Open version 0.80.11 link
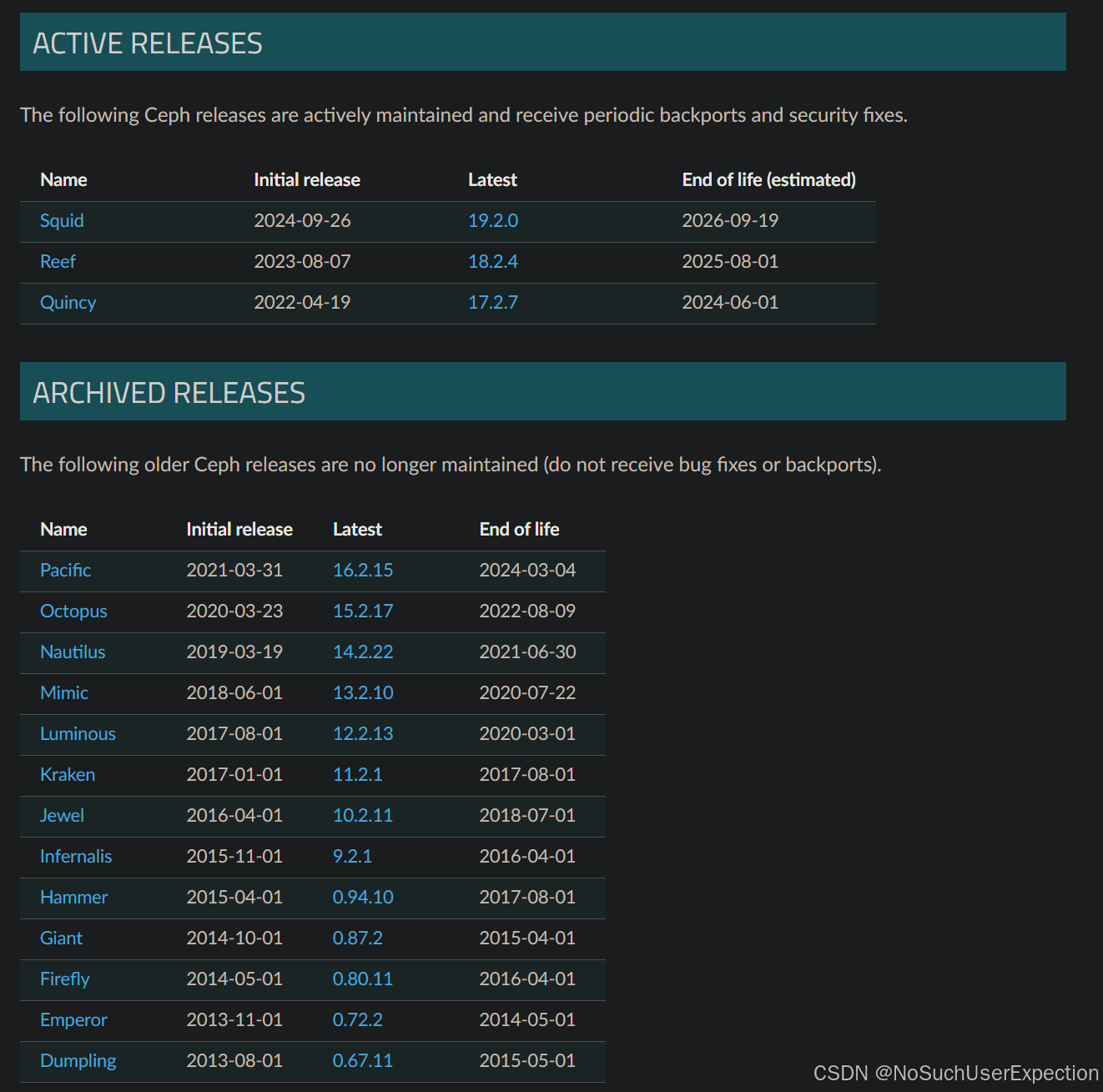The image size is (1103, 1092). pyautogui.click(x=363, y=979)
